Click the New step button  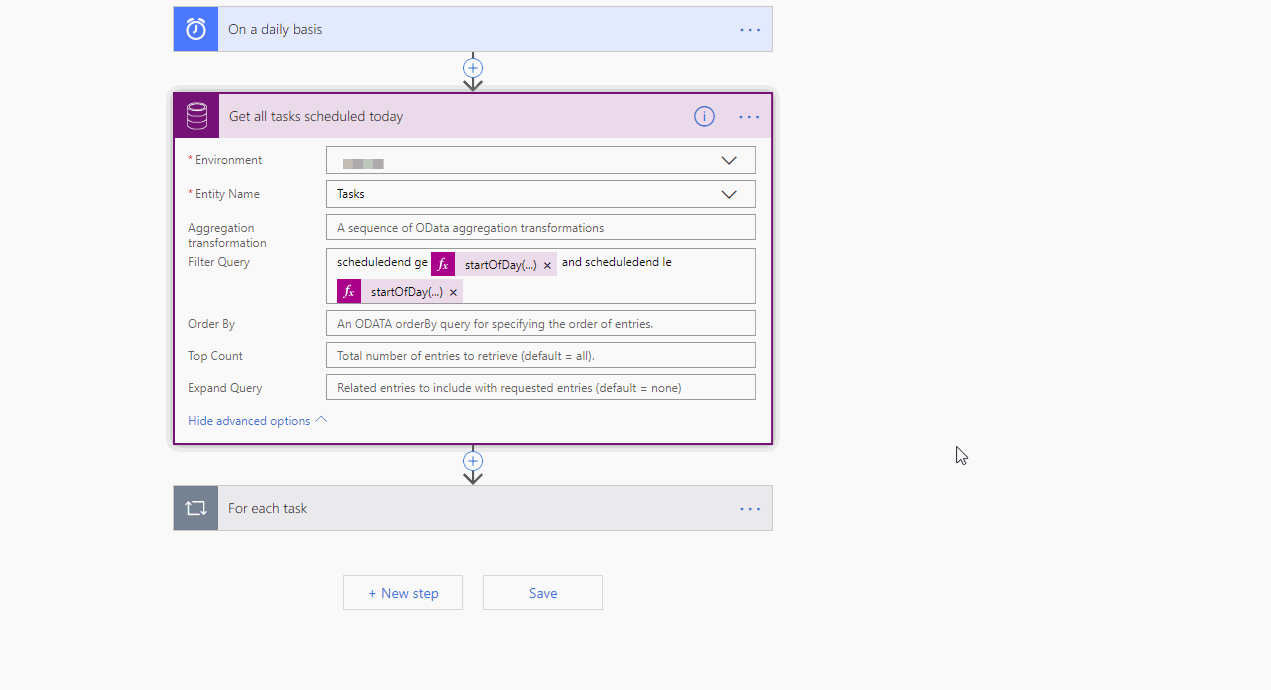tap(403, 592)
